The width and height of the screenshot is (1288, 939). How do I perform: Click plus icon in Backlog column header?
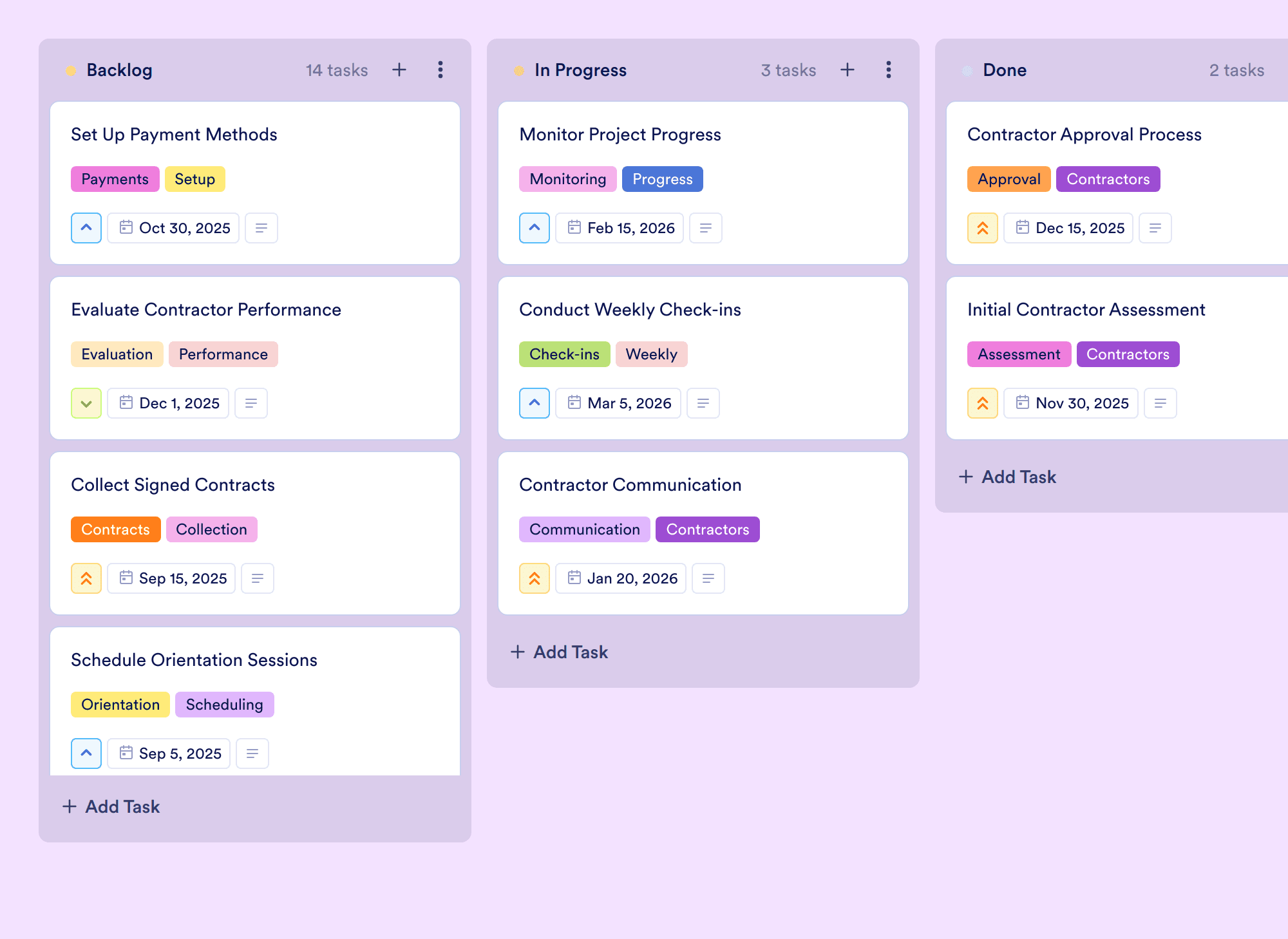399,70
